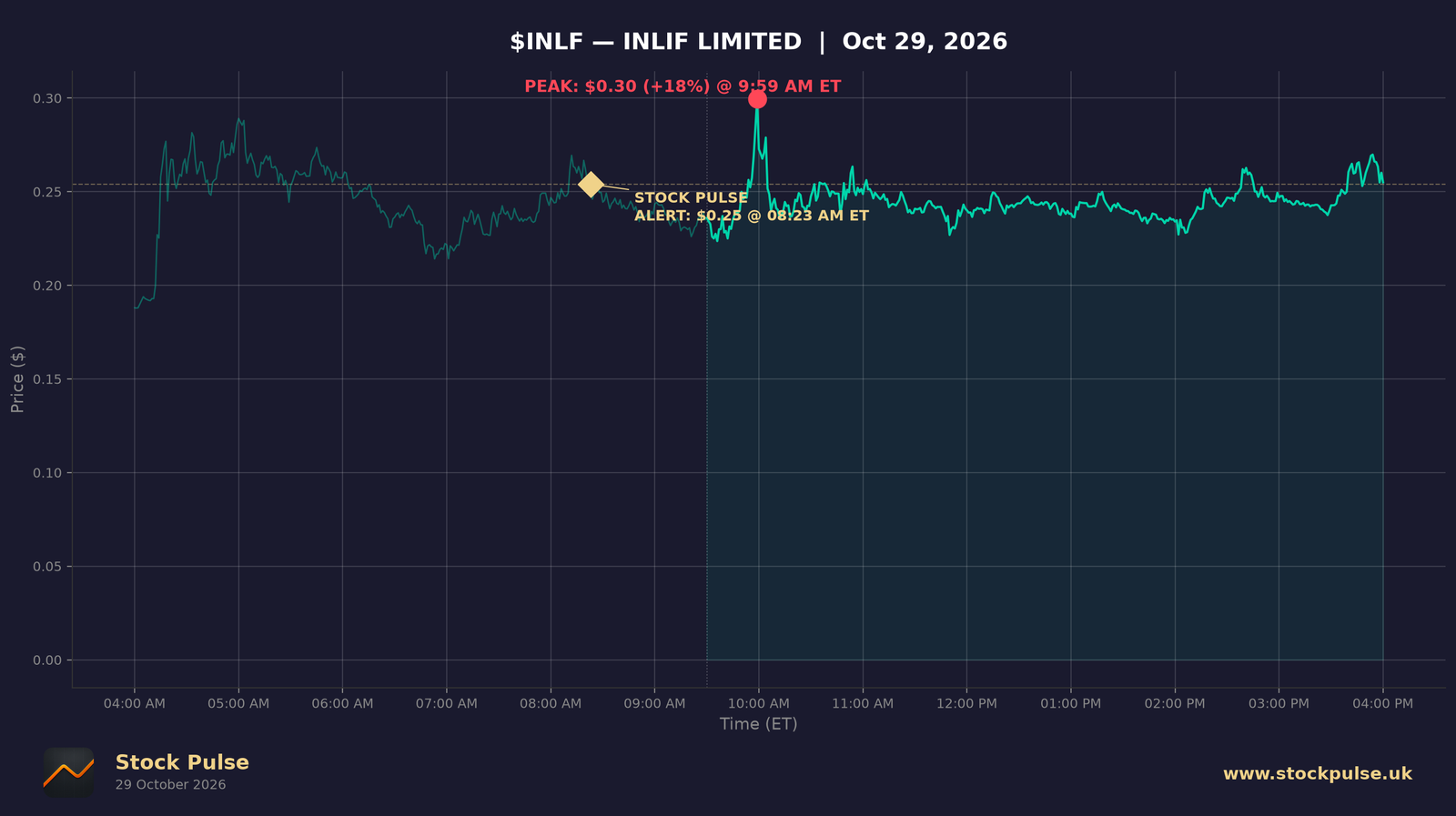The height and width of the screenshot is (816, 1456).
Task: Click the 'Stock Pulse' brand name in footer
Action: [182, 762]
